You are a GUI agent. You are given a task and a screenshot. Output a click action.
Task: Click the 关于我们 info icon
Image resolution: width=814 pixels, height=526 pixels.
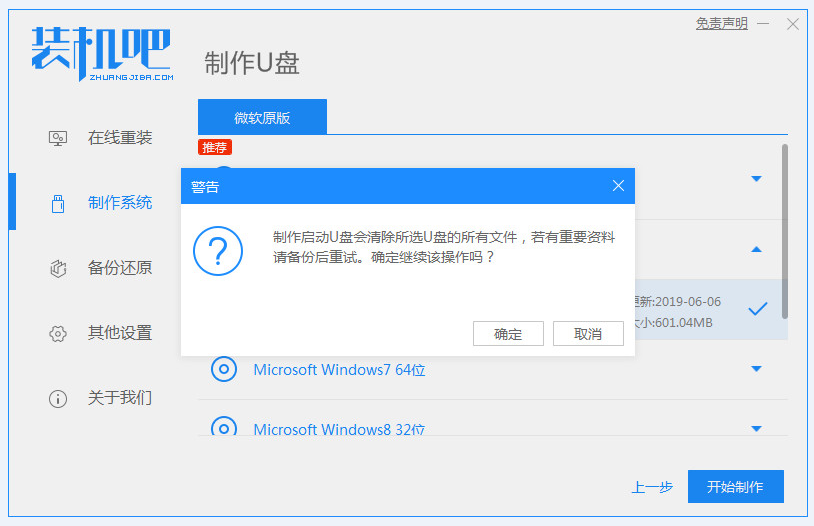click(58, 399)
